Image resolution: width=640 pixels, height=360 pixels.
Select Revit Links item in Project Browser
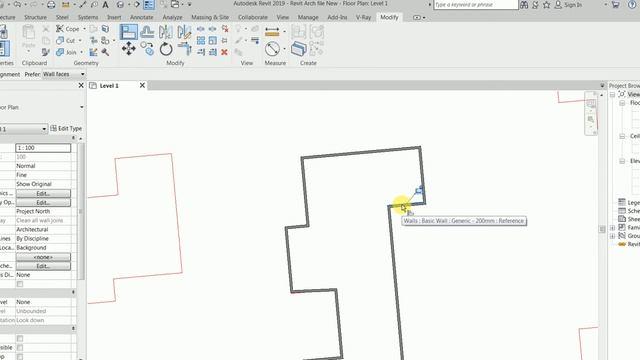pos(629,244)
